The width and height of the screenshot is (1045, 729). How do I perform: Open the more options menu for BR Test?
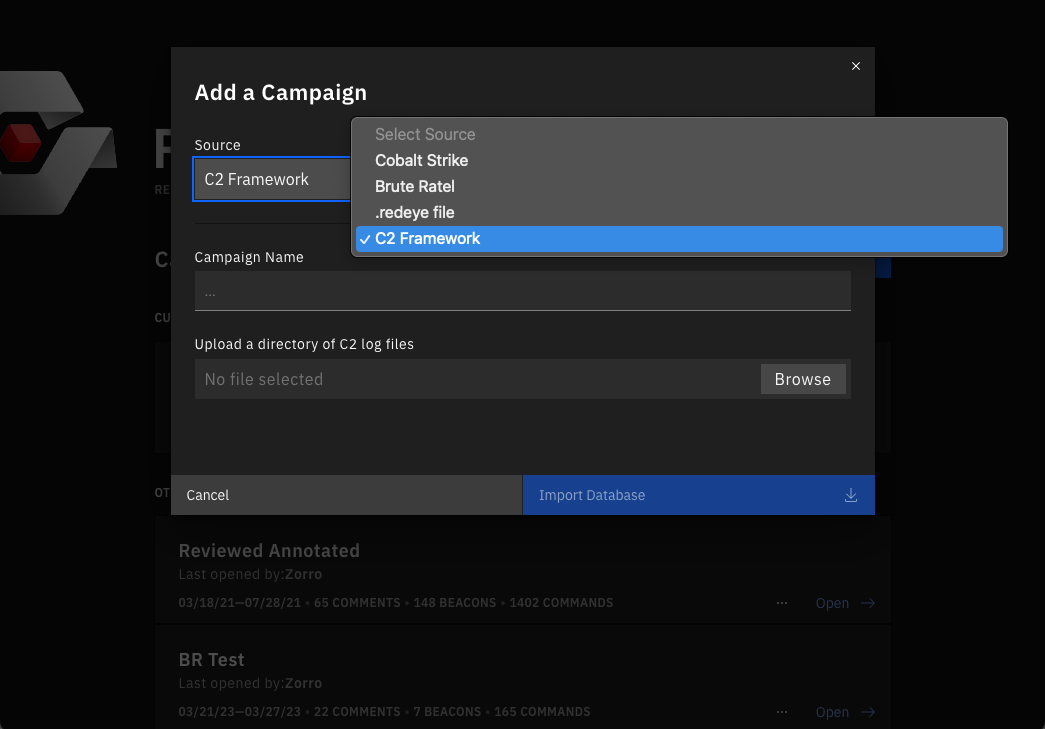click(x=782, y=712)
